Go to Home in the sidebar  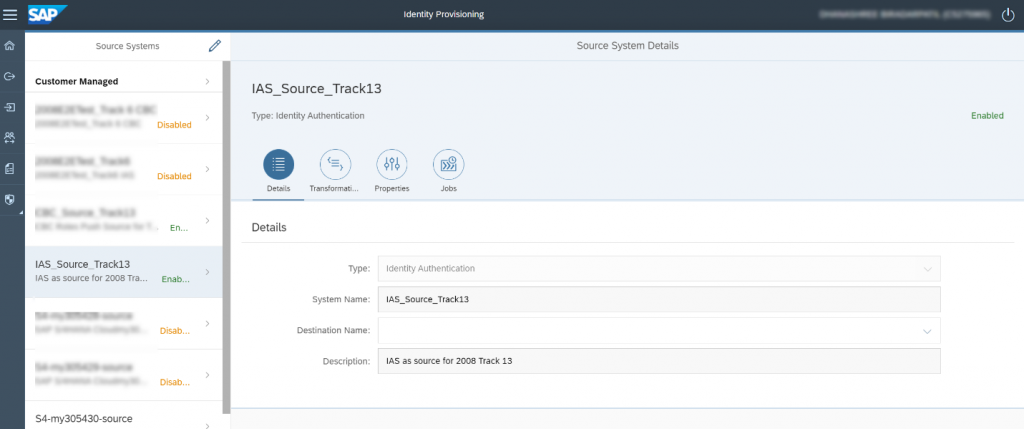coord(10,46)
